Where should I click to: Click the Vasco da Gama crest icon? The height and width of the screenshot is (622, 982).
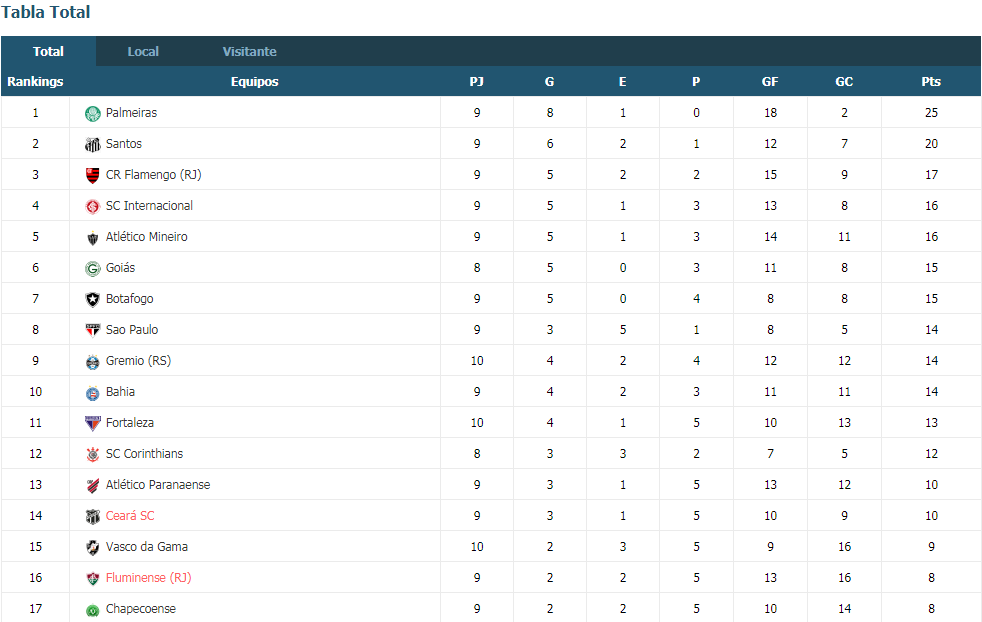click(x=93, y=547)
